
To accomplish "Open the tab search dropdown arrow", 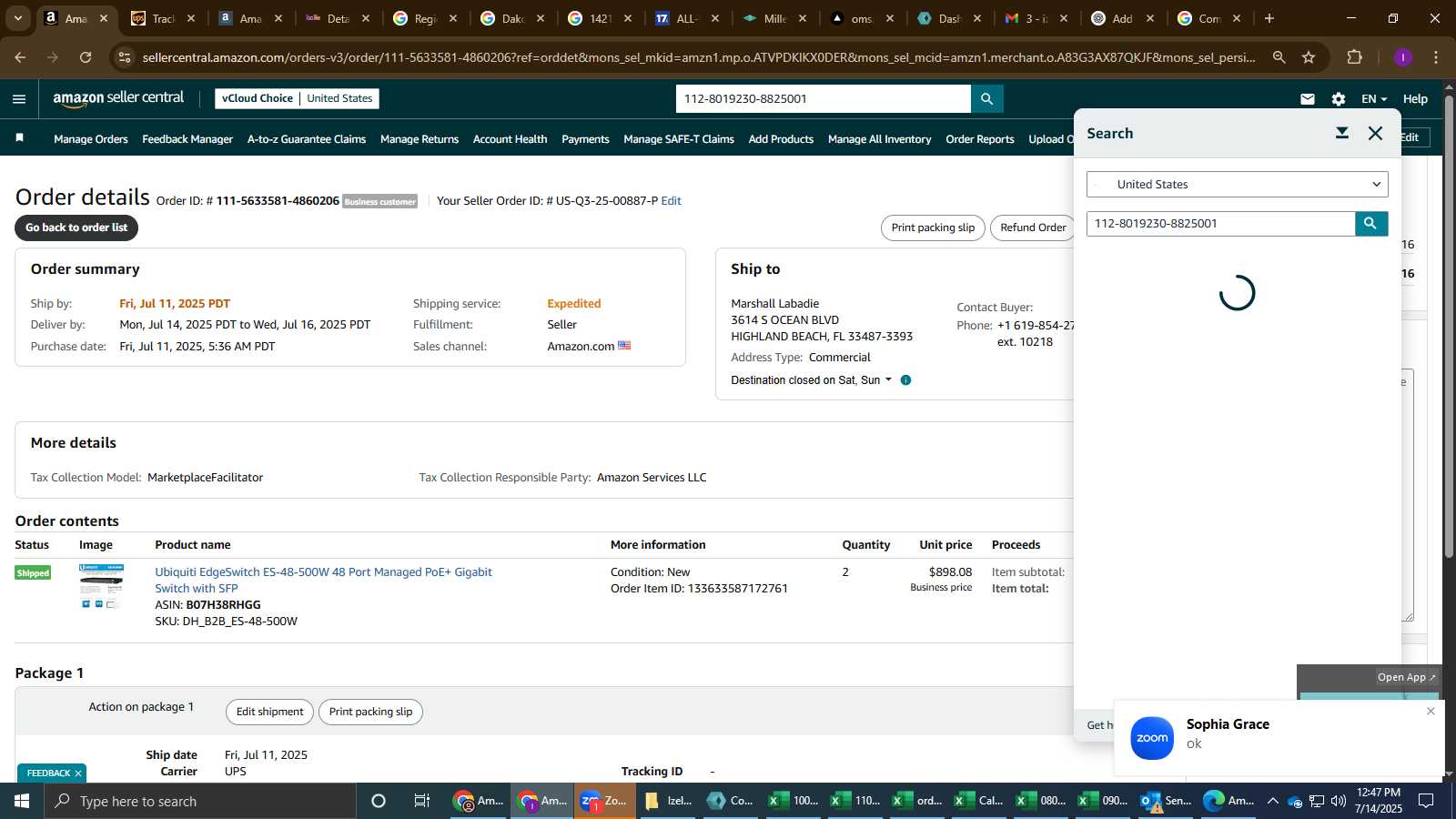I will pyautogui.click(x=17, y=18).
